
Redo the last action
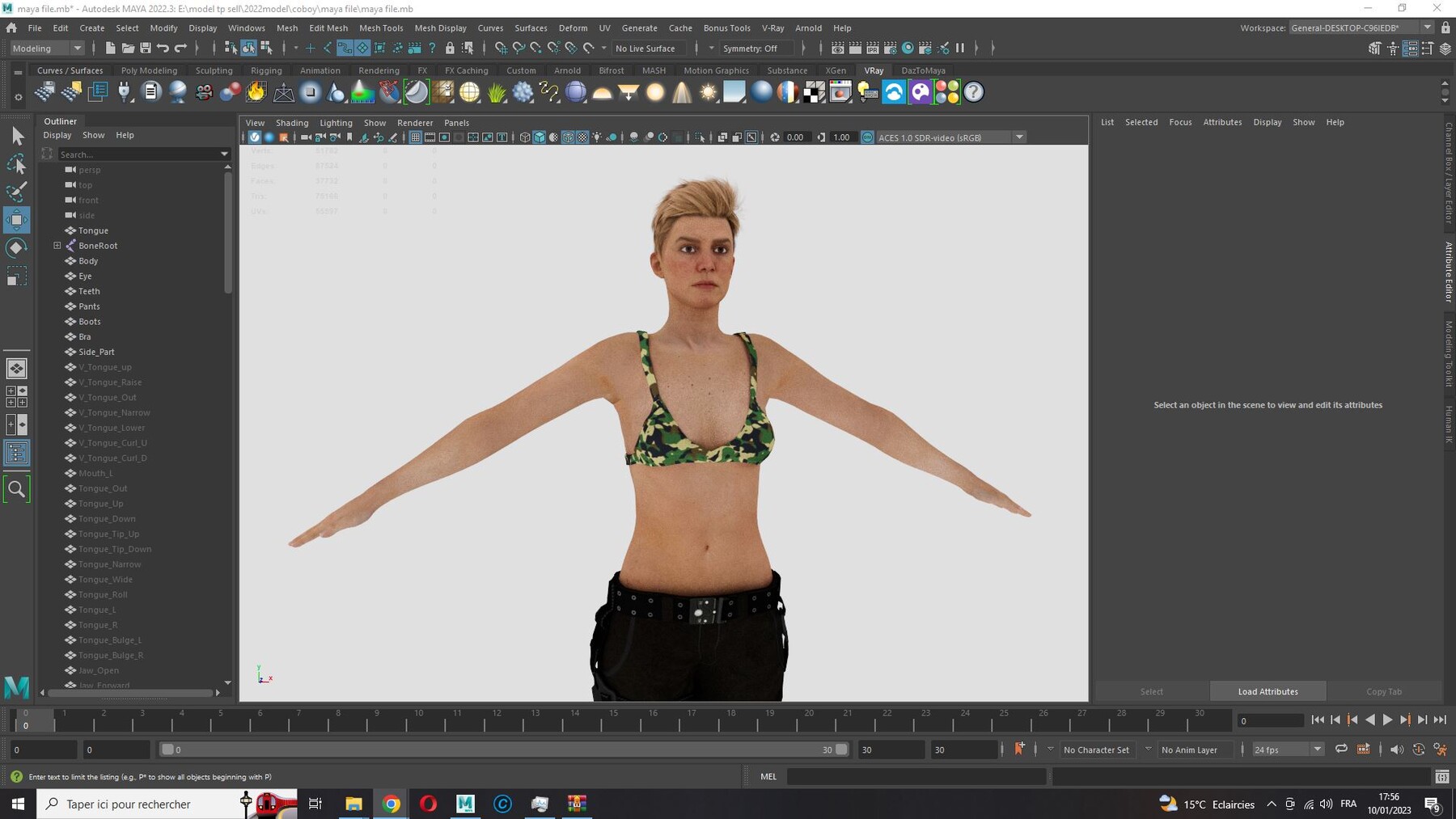coord(181,49)
